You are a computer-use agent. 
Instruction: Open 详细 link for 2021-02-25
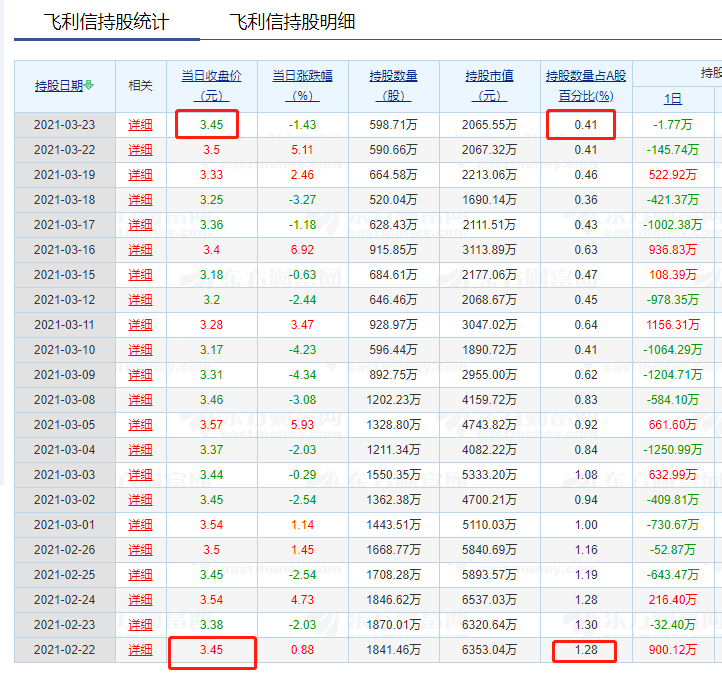pyautogui.click(x=140, y=575)
